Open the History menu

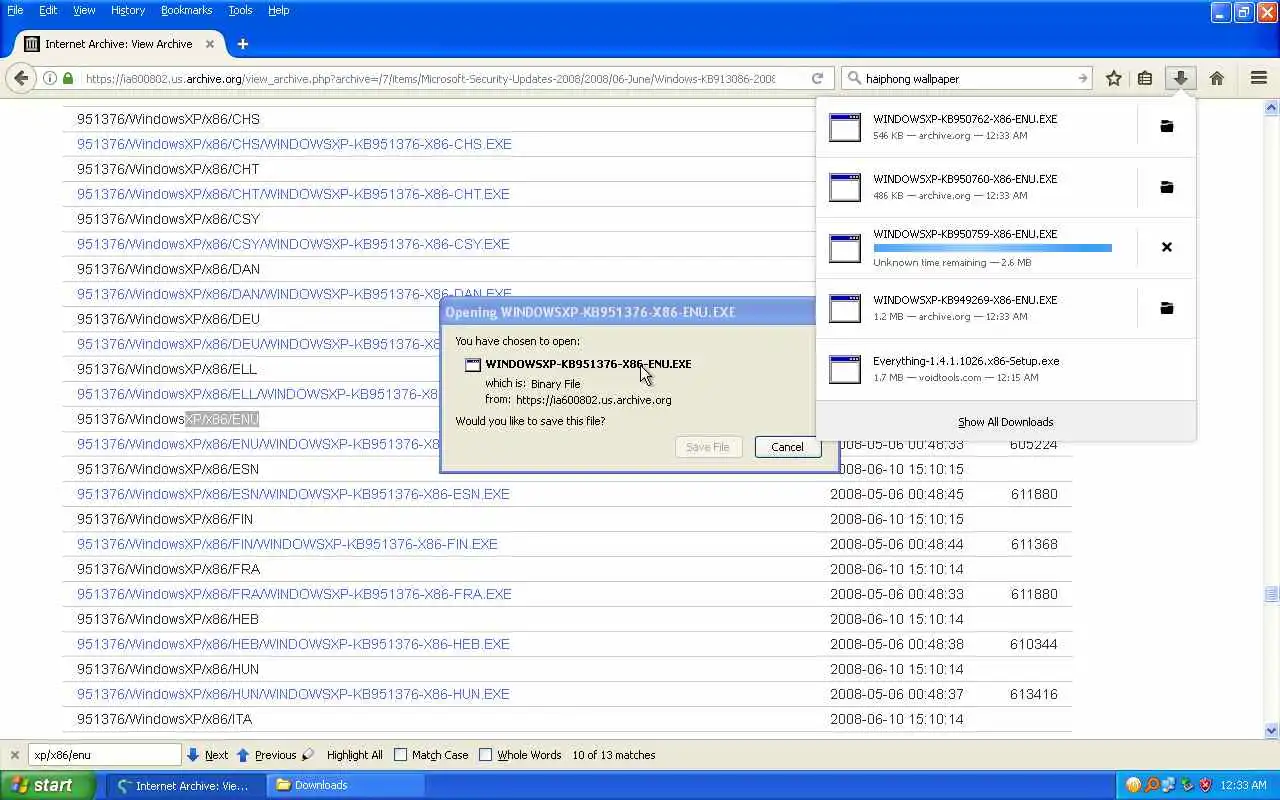(x=128, y=10)
